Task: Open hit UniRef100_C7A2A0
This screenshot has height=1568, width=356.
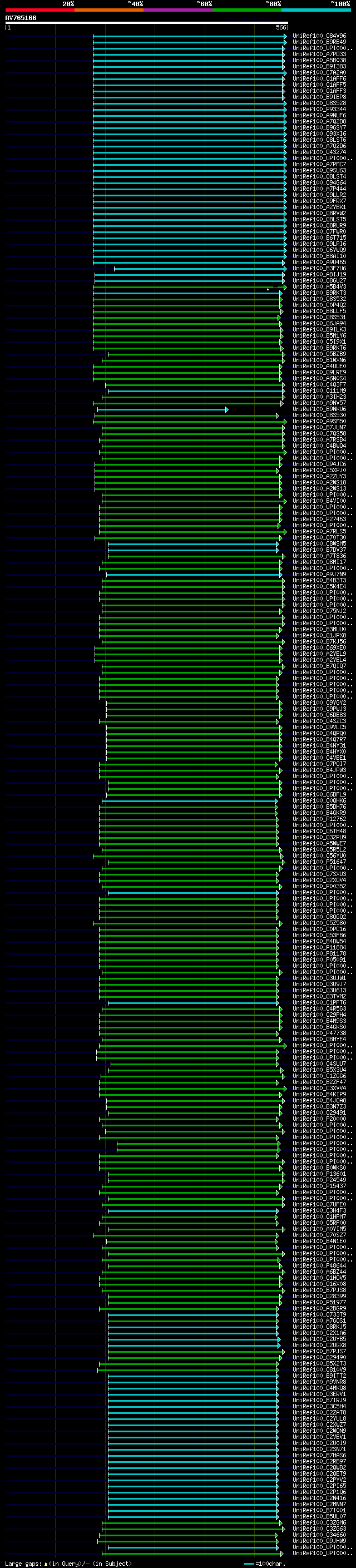Action: pos(319,72)
